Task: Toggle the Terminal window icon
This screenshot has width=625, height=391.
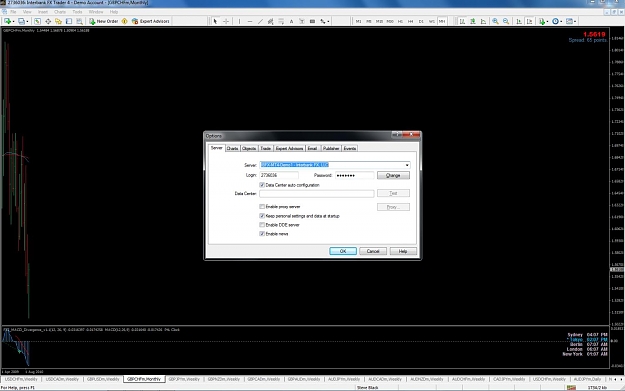Action: [69, 21]
